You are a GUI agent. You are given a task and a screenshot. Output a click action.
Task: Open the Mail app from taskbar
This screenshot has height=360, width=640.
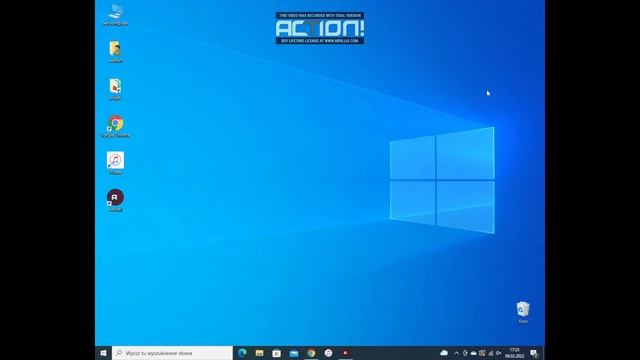[x=294, y=353]
